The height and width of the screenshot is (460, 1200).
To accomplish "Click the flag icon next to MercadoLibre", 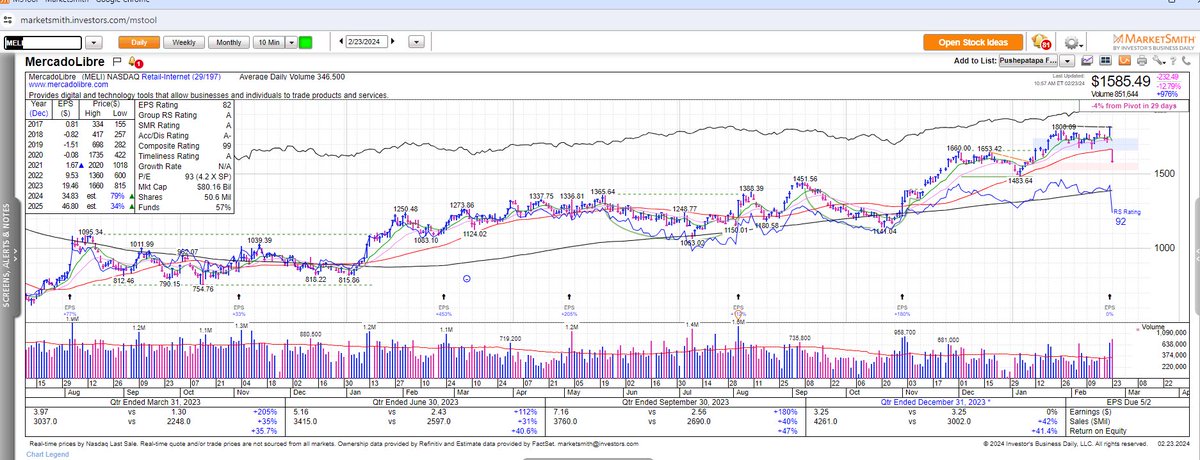I will coord(117,60).
